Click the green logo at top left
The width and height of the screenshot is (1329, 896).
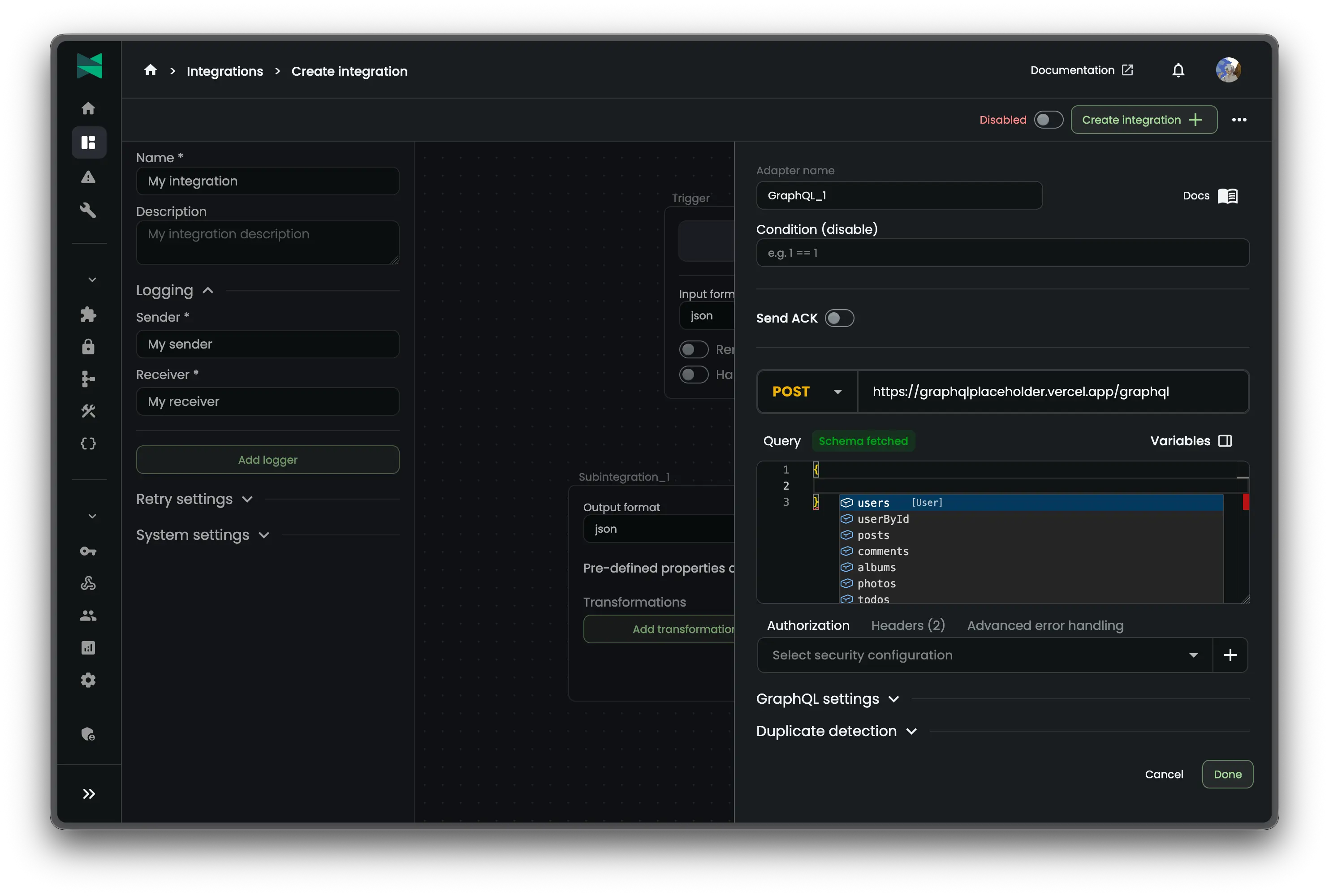[x=90, y=66]
